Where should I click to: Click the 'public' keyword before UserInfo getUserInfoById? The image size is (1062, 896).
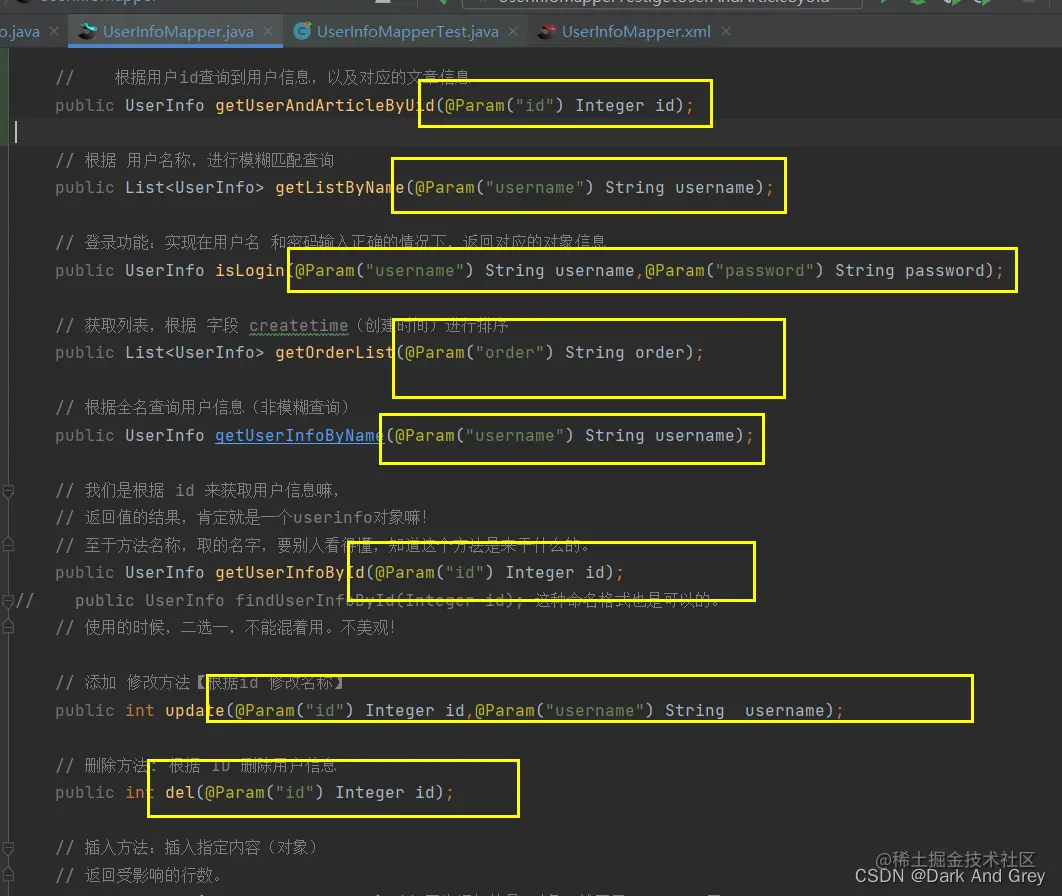pos(85,573)
